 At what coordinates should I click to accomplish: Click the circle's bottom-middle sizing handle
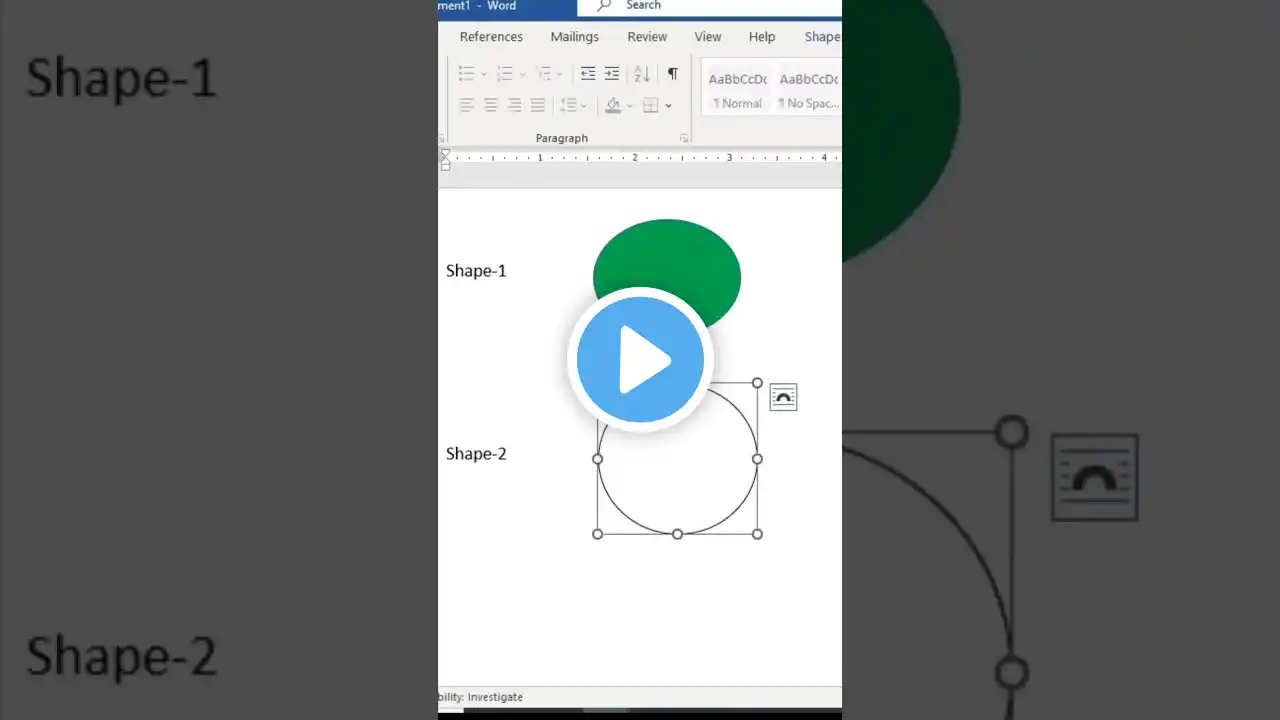click(x=677, y=534)
